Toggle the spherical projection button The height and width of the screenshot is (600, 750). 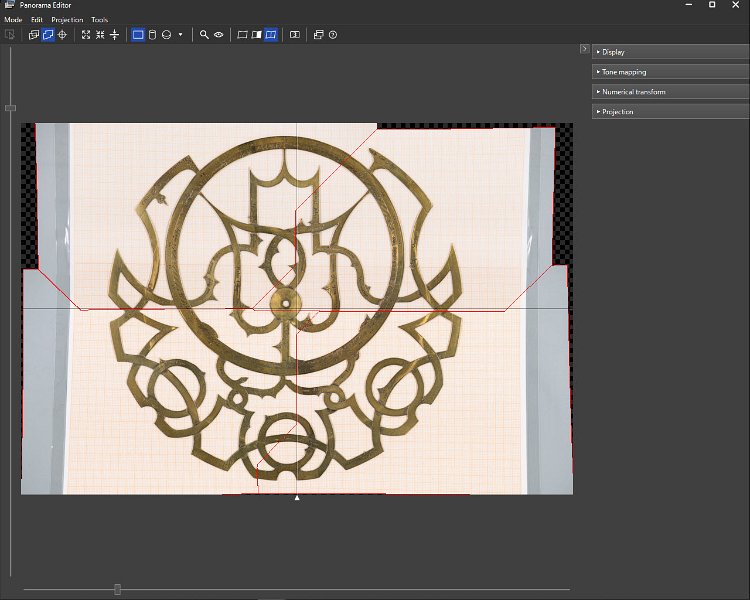(x=166, y=35)
